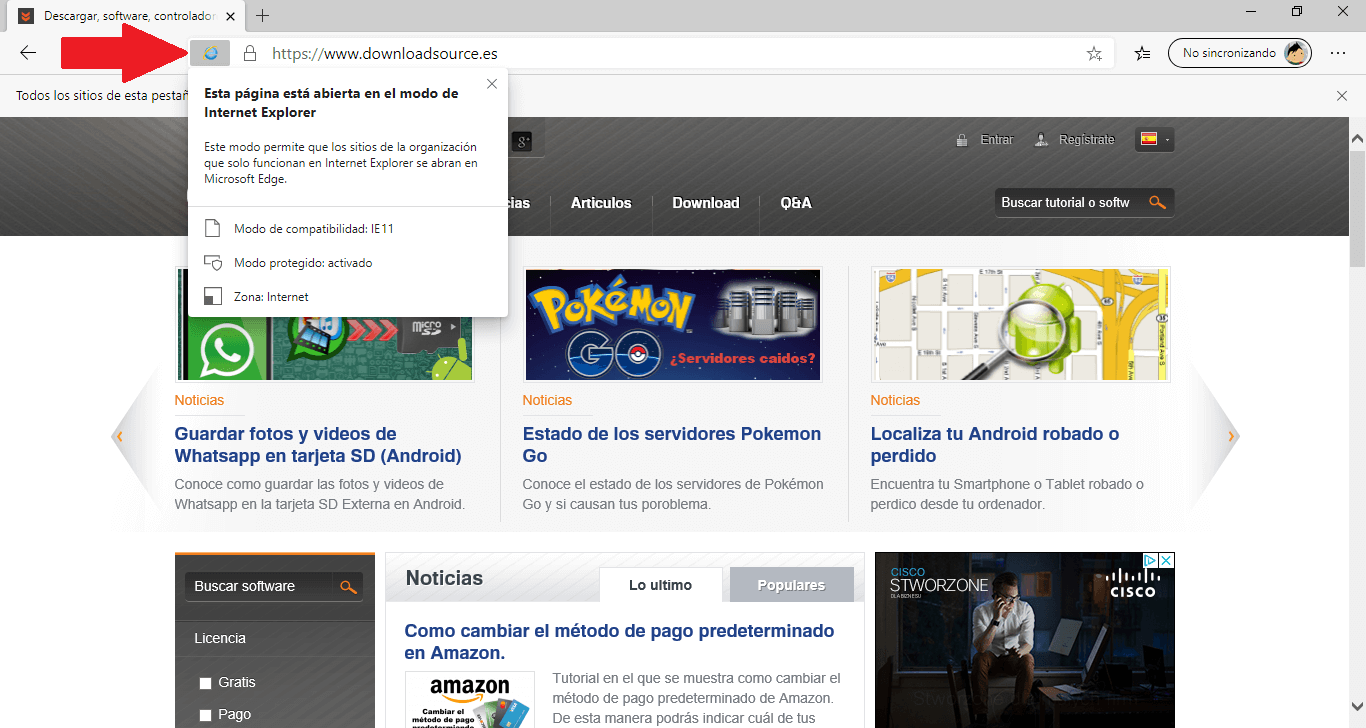Open the Download menu item
Viewport: 1366px width, 728px height.
705,203
